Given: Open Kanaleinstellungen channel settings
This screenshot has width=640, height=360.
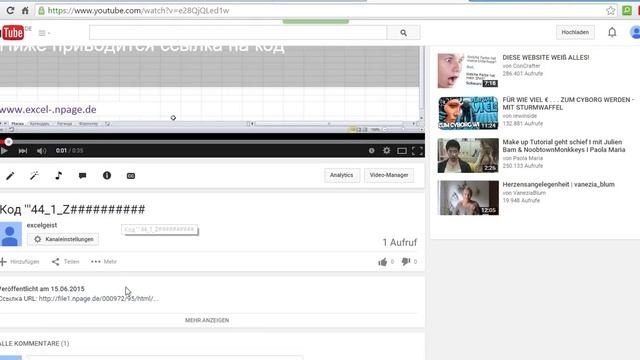Looking at the screenshot, I should (63, 239).
